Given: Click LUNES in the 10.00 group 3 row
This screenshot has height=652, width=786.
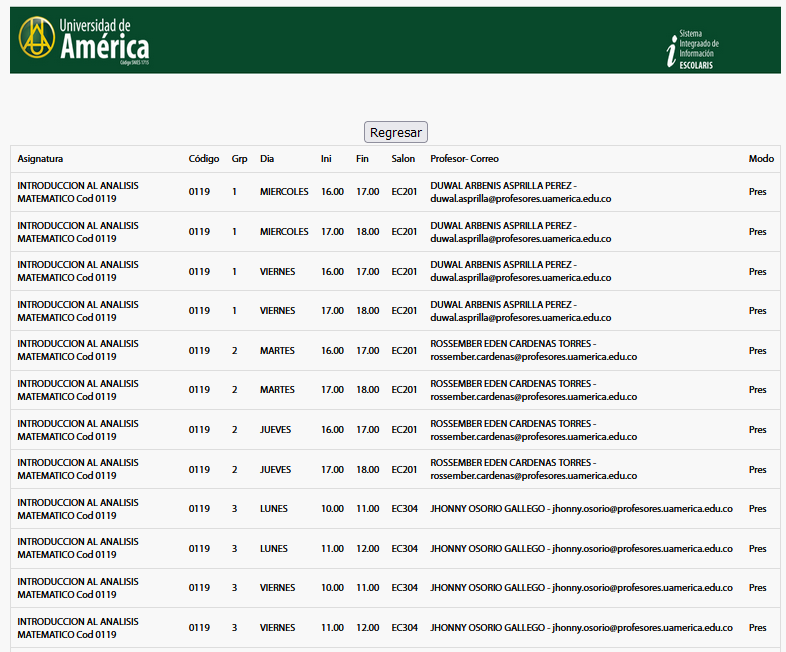Looking at the screenshot, I should [274, 509].
